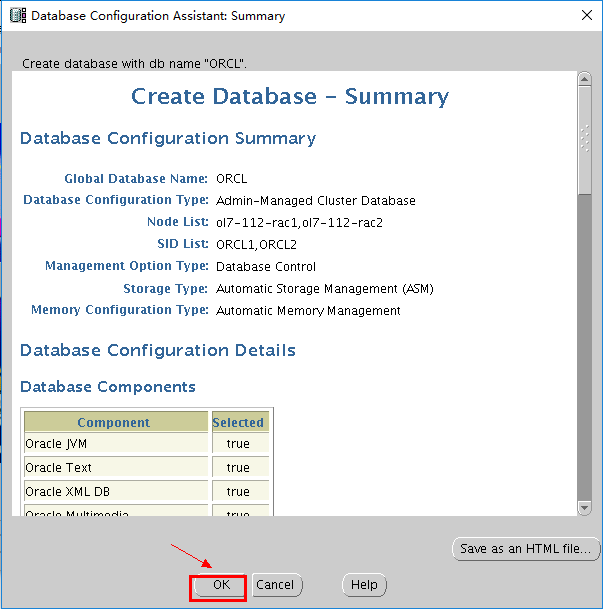The image size is (603, 609).
Task: Click the Selected column header
Action: [240, 422]
